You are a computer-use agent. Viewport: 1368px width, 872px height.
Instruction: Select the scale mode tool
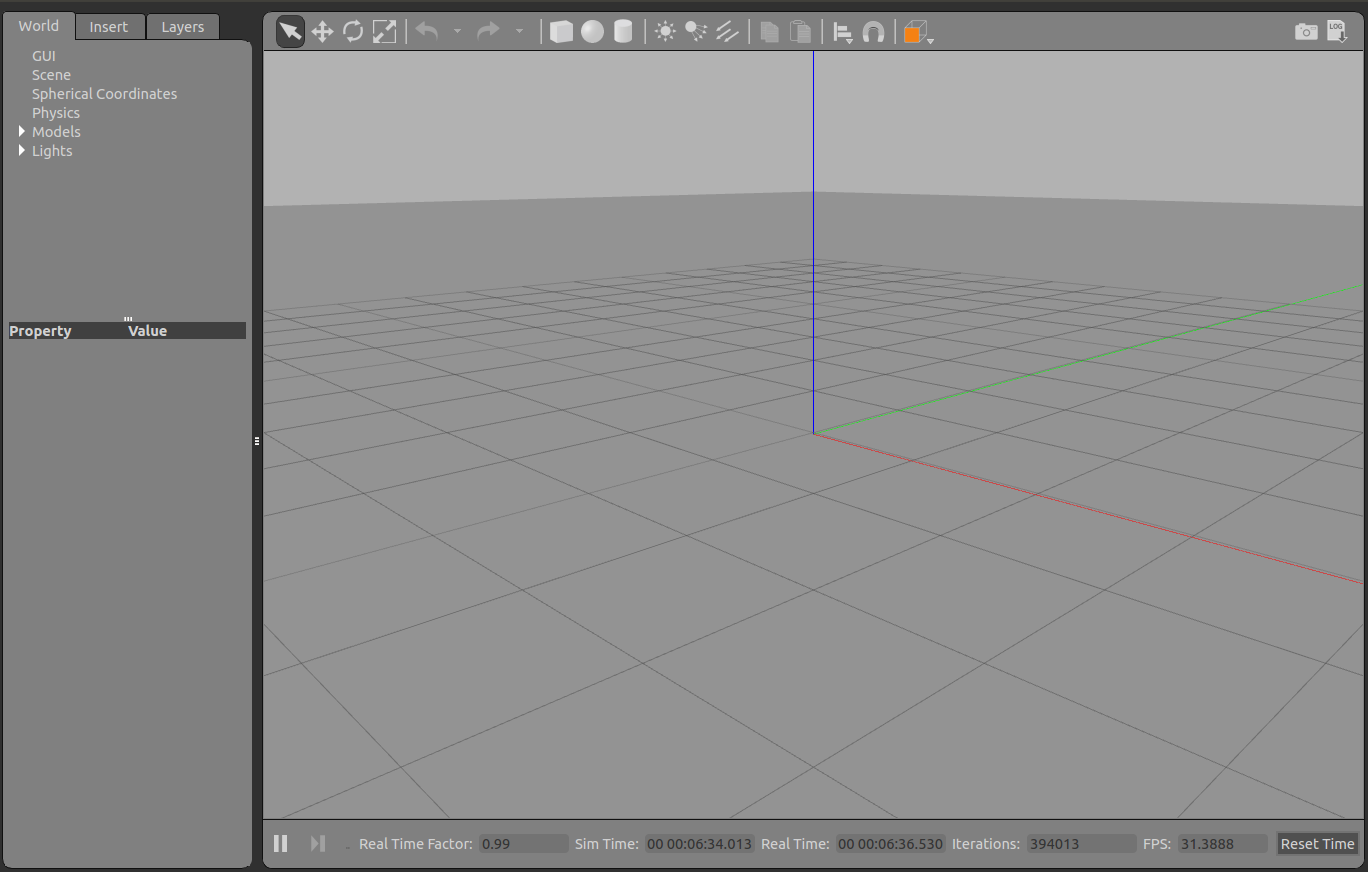tap(384, 32)
